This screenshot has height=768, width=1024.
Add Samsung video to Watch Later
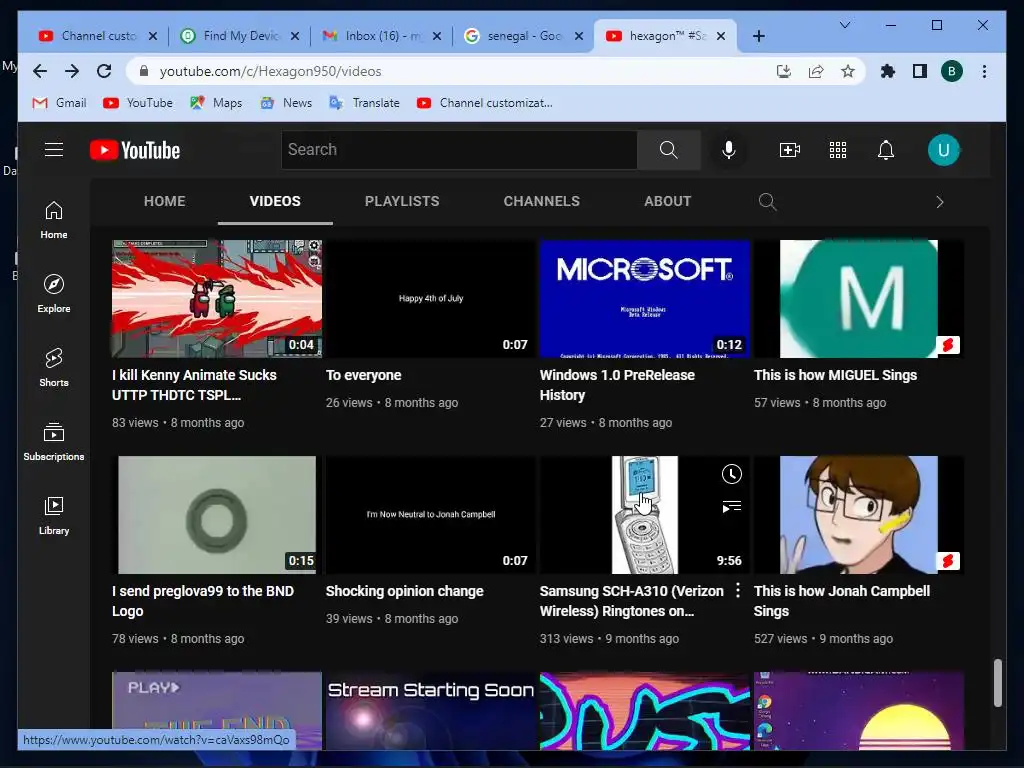click(731, 474)
